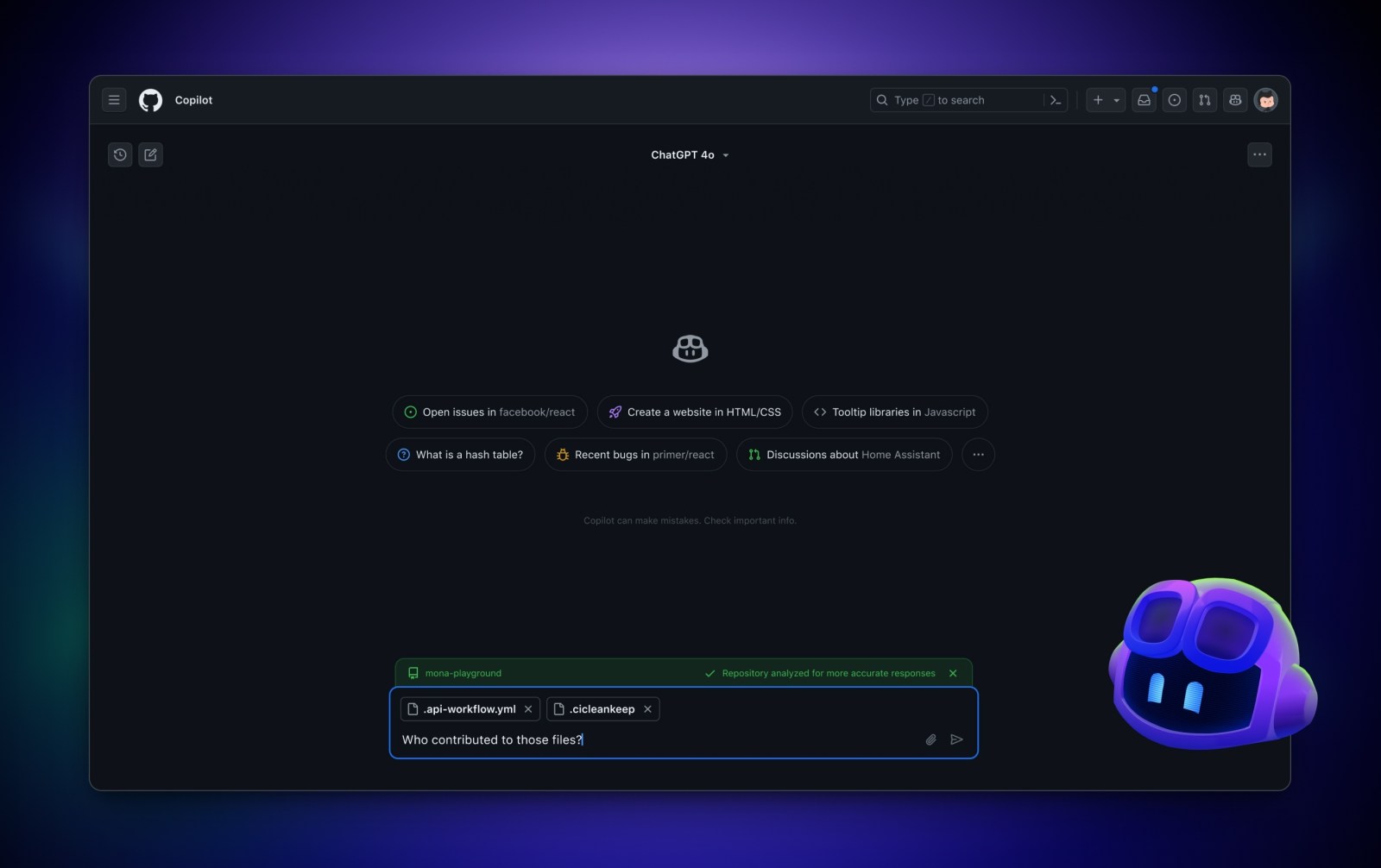Open the Pull requests icon
The width and height of the screenshot is (1381, 868).
[1204, 99]
